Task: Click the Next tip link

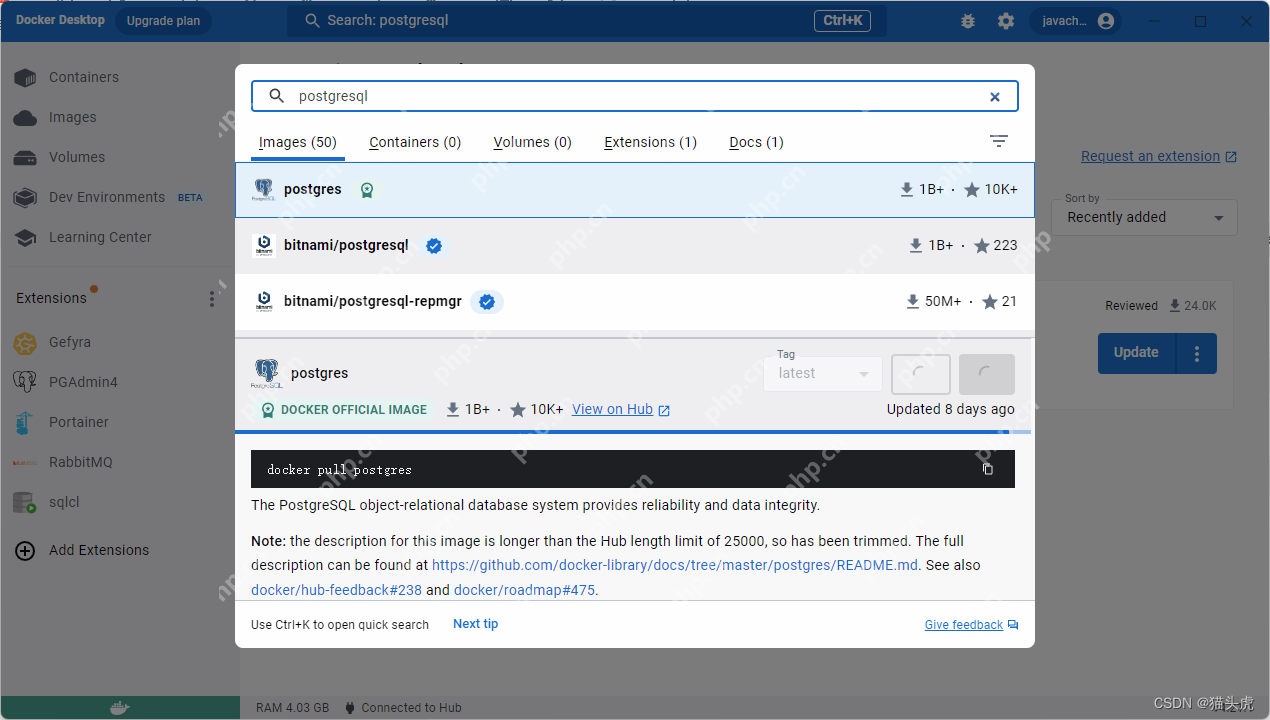Action: coord(476,624)
